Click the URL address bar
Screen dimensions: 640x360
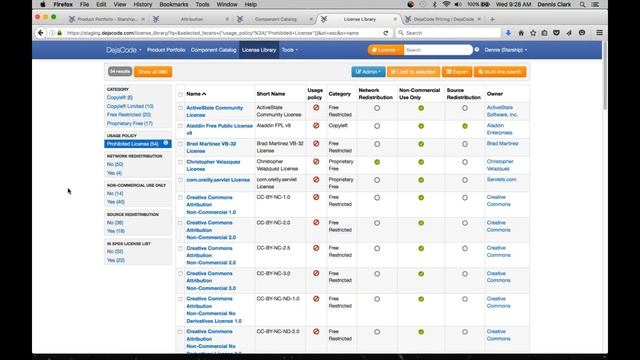click(x=222, y=33)
